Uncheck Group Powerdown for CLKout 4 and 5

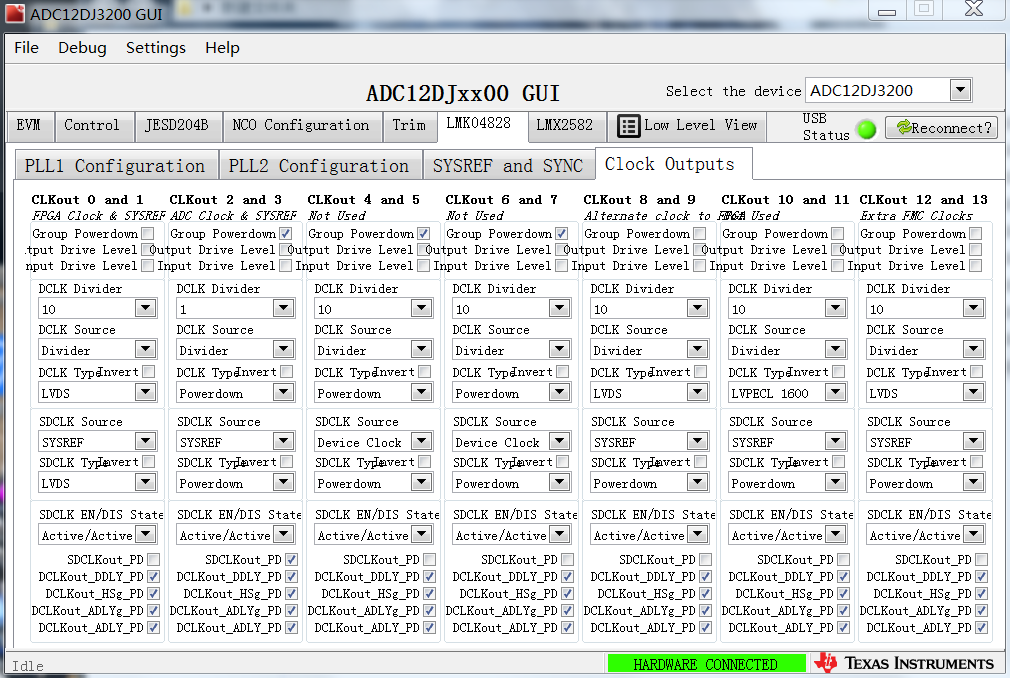point(423,233)
